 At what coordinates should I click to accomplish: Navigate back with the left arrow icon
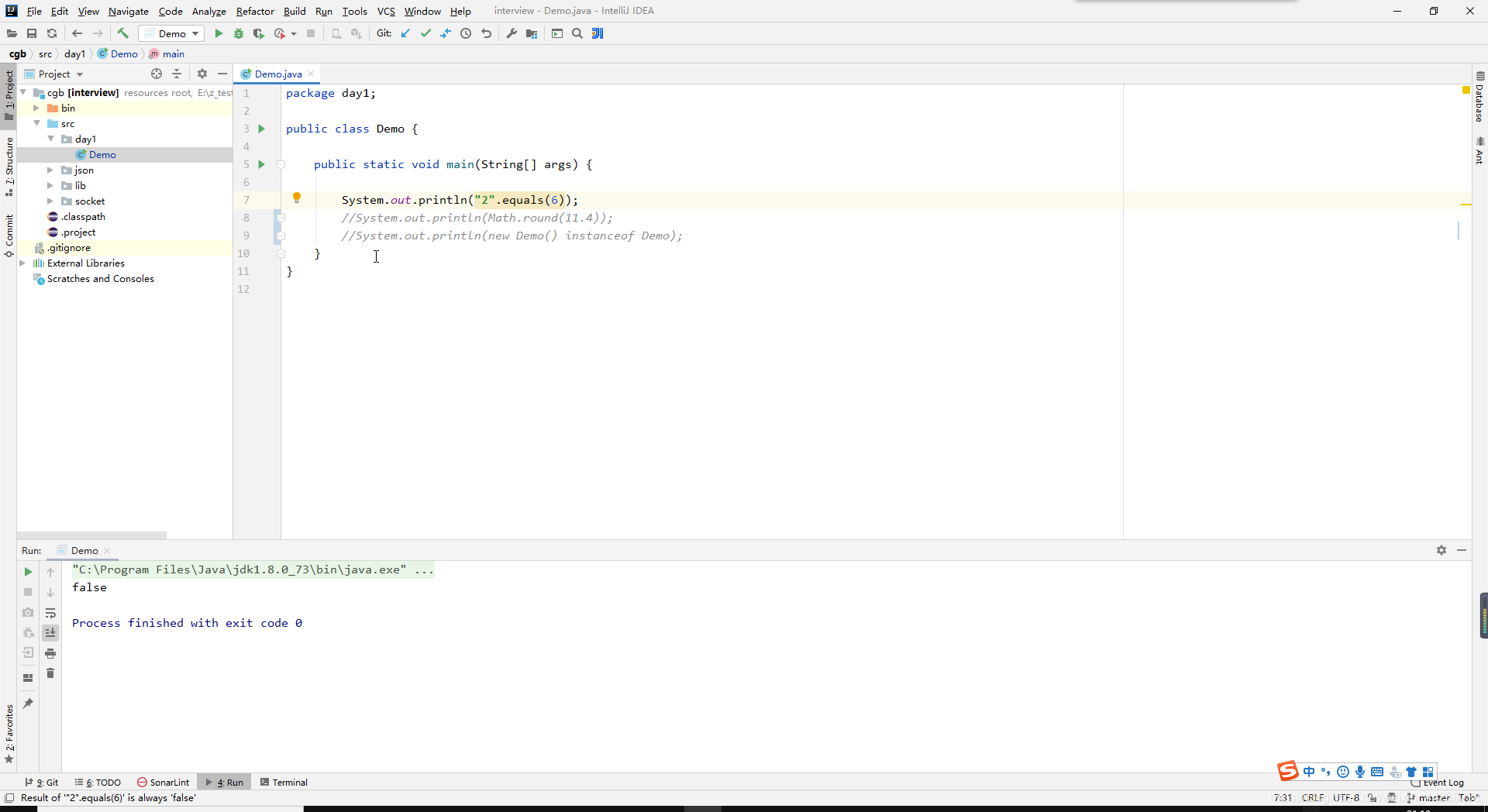tap(77, 33)
